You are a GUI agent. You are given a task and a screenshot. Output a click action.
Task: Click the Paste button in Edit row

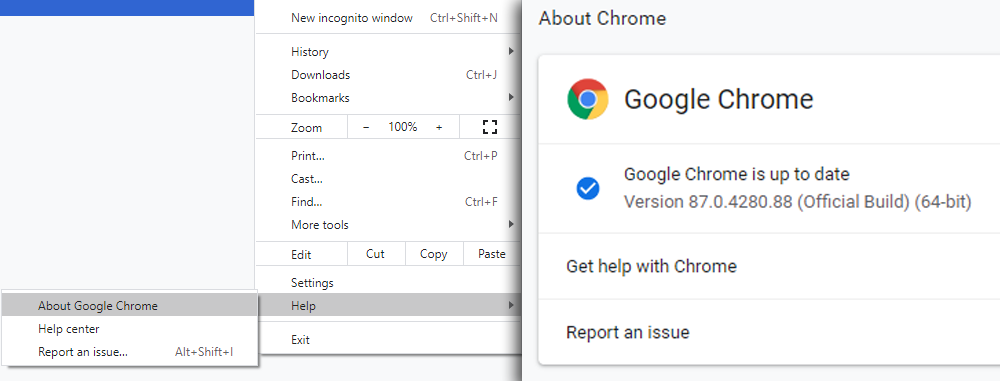click(x=492, y=254)
